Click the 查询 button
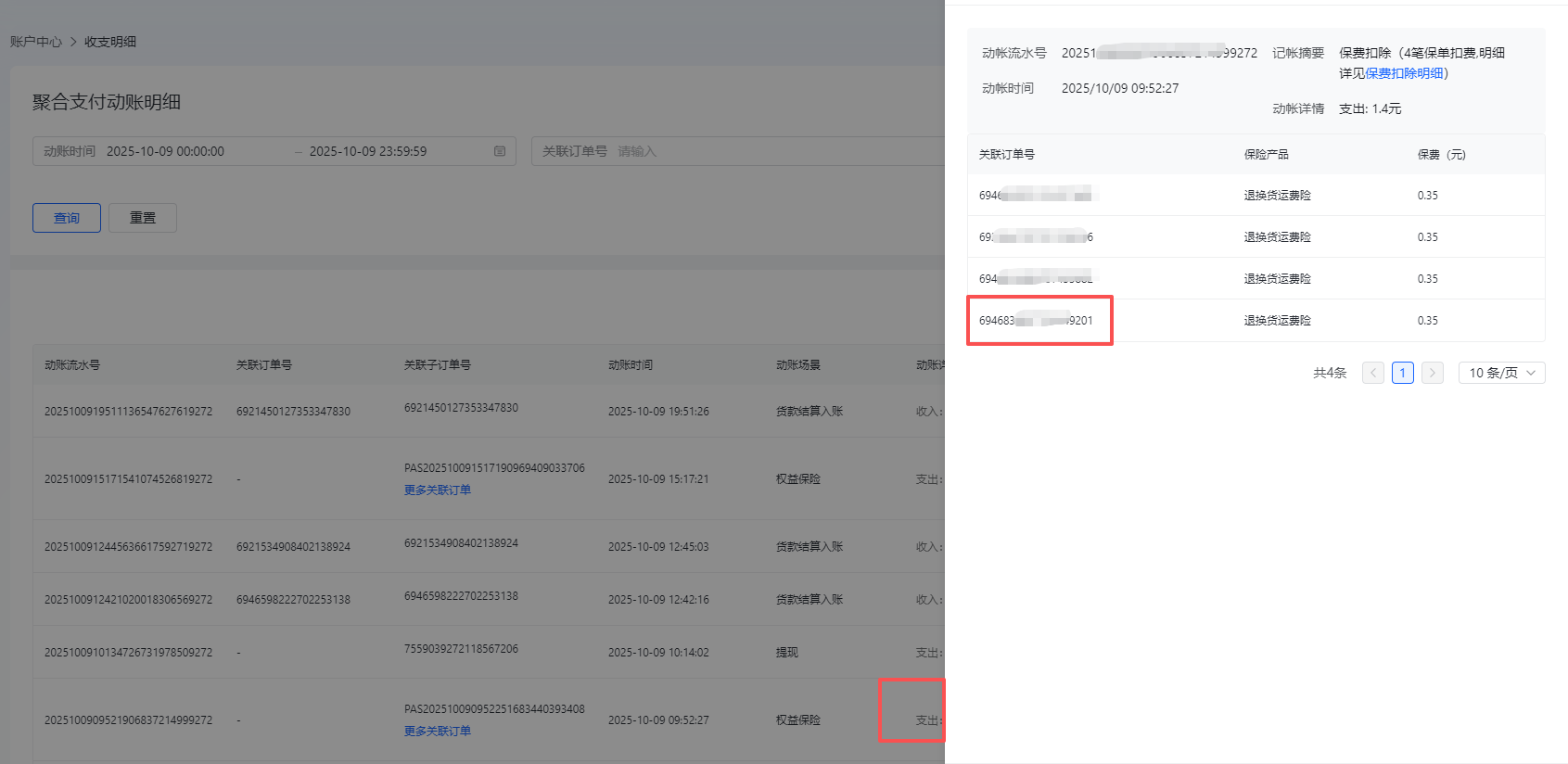Image resolution: width=1568 pixels, height=764 pixels. point(67,218)
